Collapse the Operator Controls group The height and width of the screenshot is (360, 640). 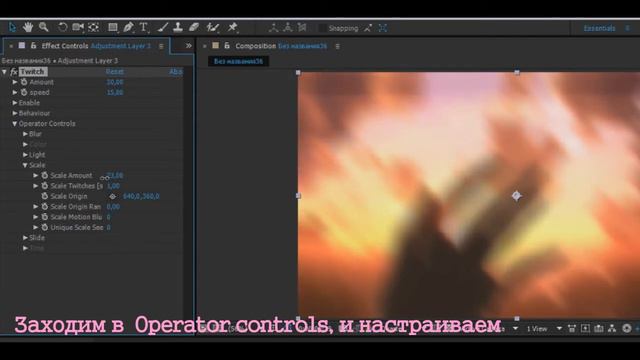(15, 124)
